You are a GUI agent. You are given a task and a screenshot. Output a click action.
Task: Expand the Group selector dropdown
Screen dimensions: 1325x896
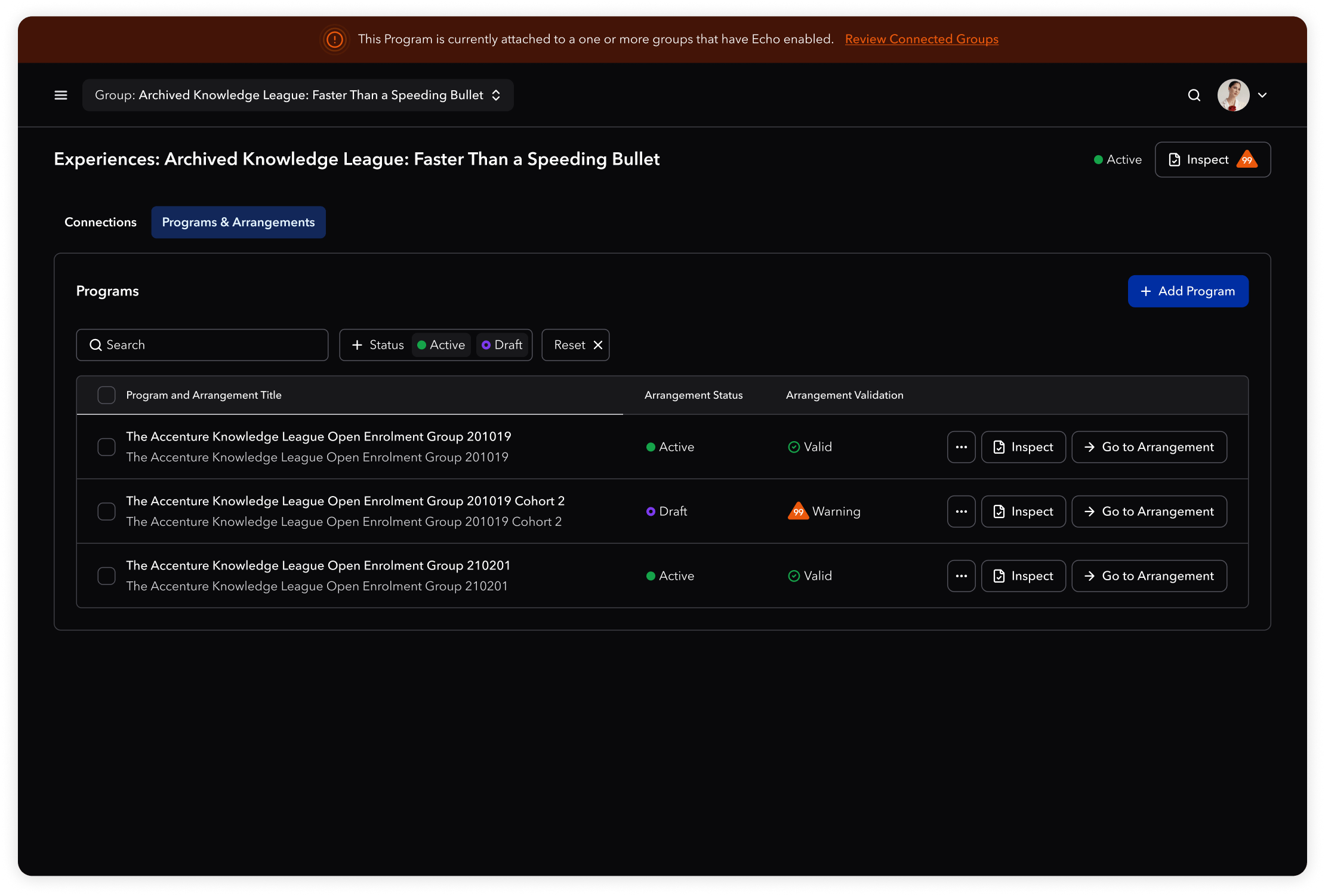(297, 96)
